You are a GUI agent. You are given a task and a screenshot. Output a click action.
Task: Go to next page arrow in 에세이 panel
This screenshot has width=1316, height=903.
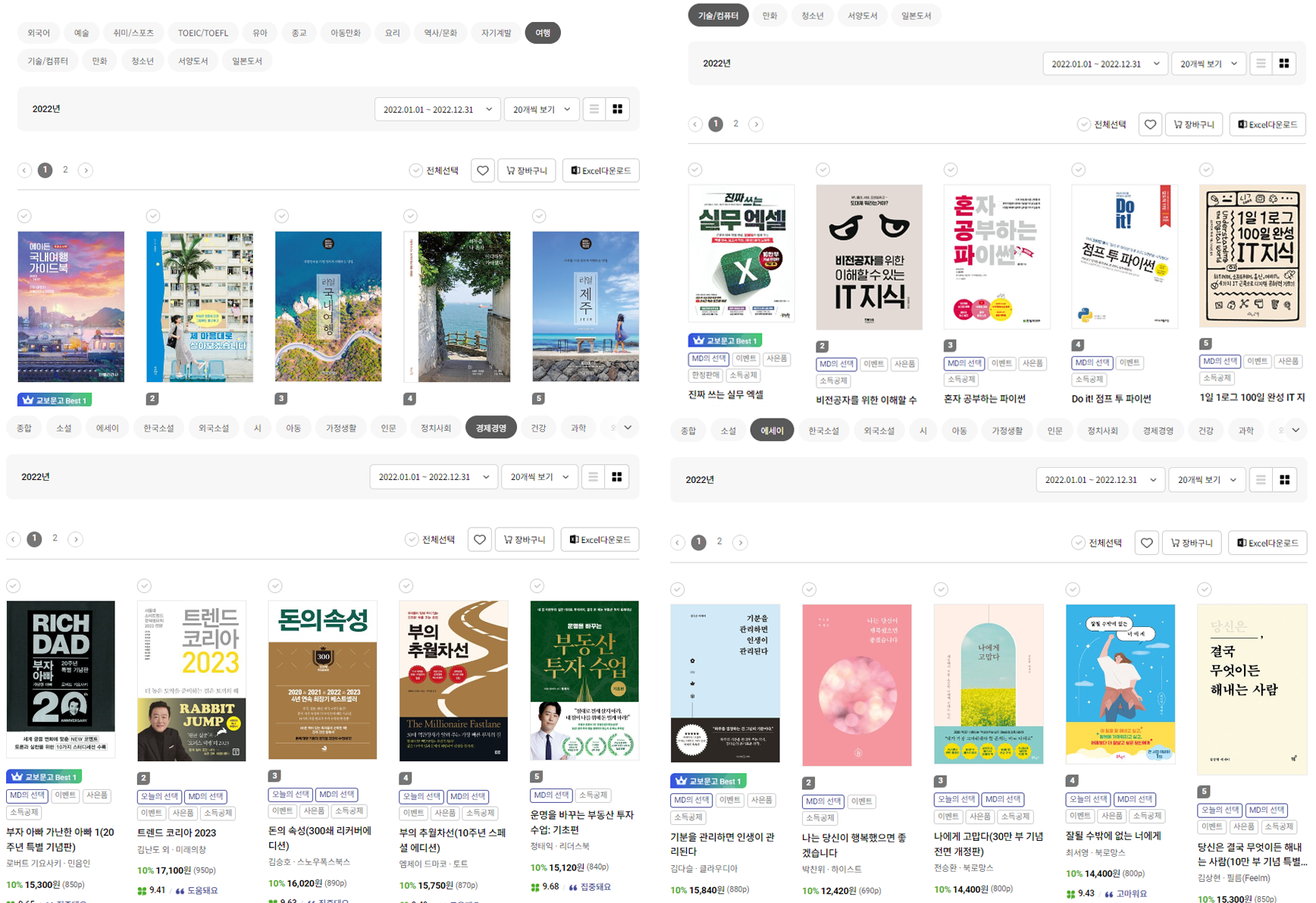click(x=740, y=542)
